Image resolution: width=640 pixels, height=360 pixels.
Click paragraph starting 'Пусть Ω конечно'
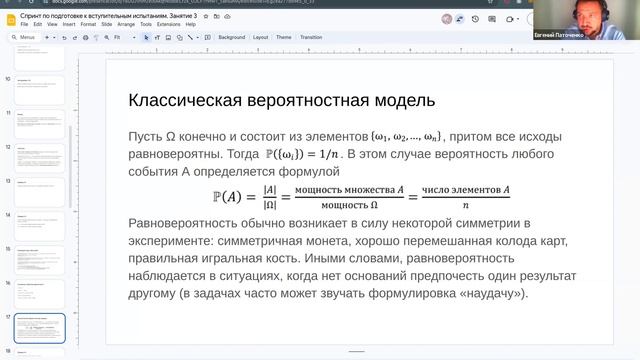[x=345, y=154]
